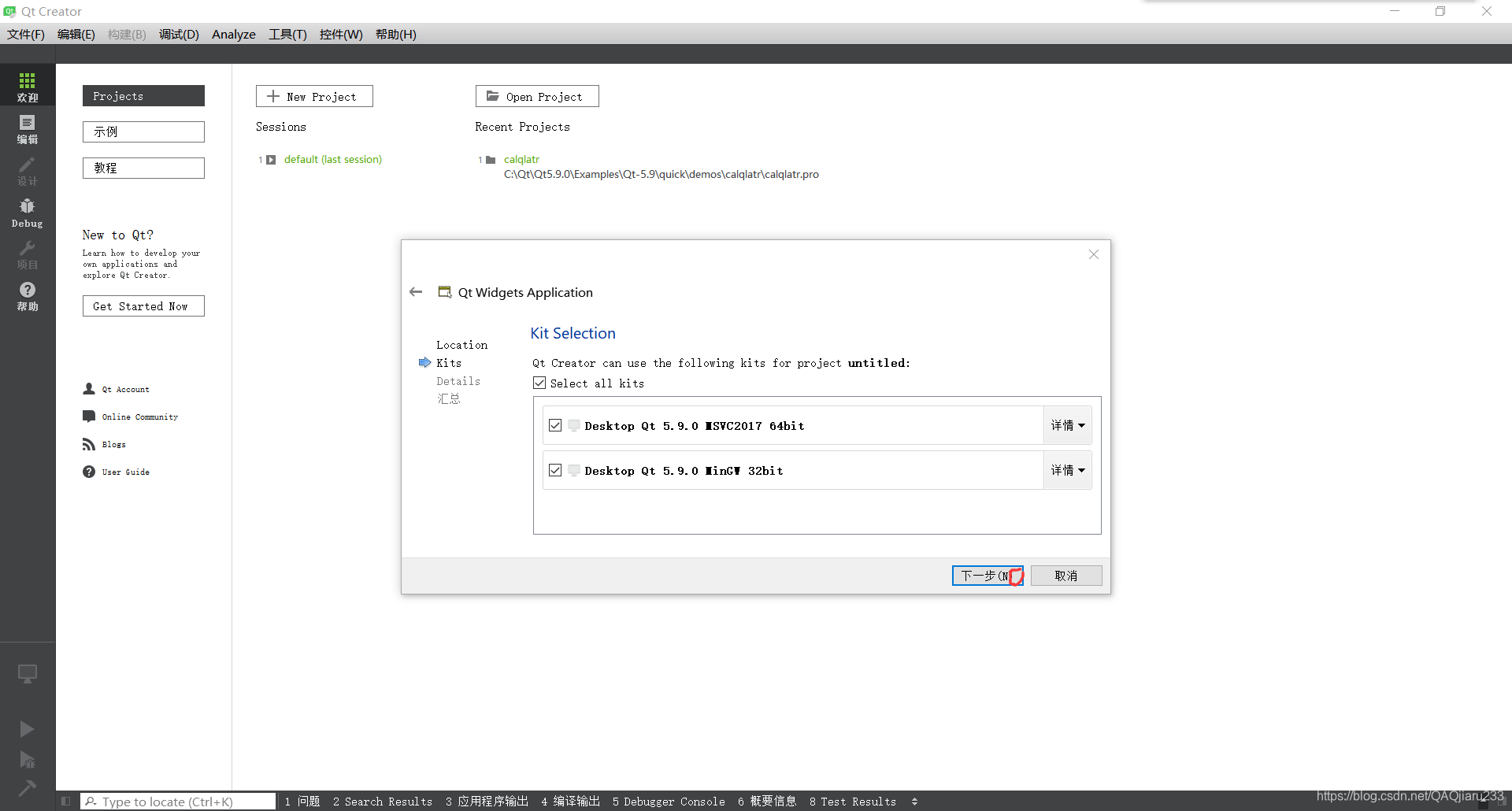Click the Build hammer icon
Screen dimensions: 1512x811
point(27,787)
